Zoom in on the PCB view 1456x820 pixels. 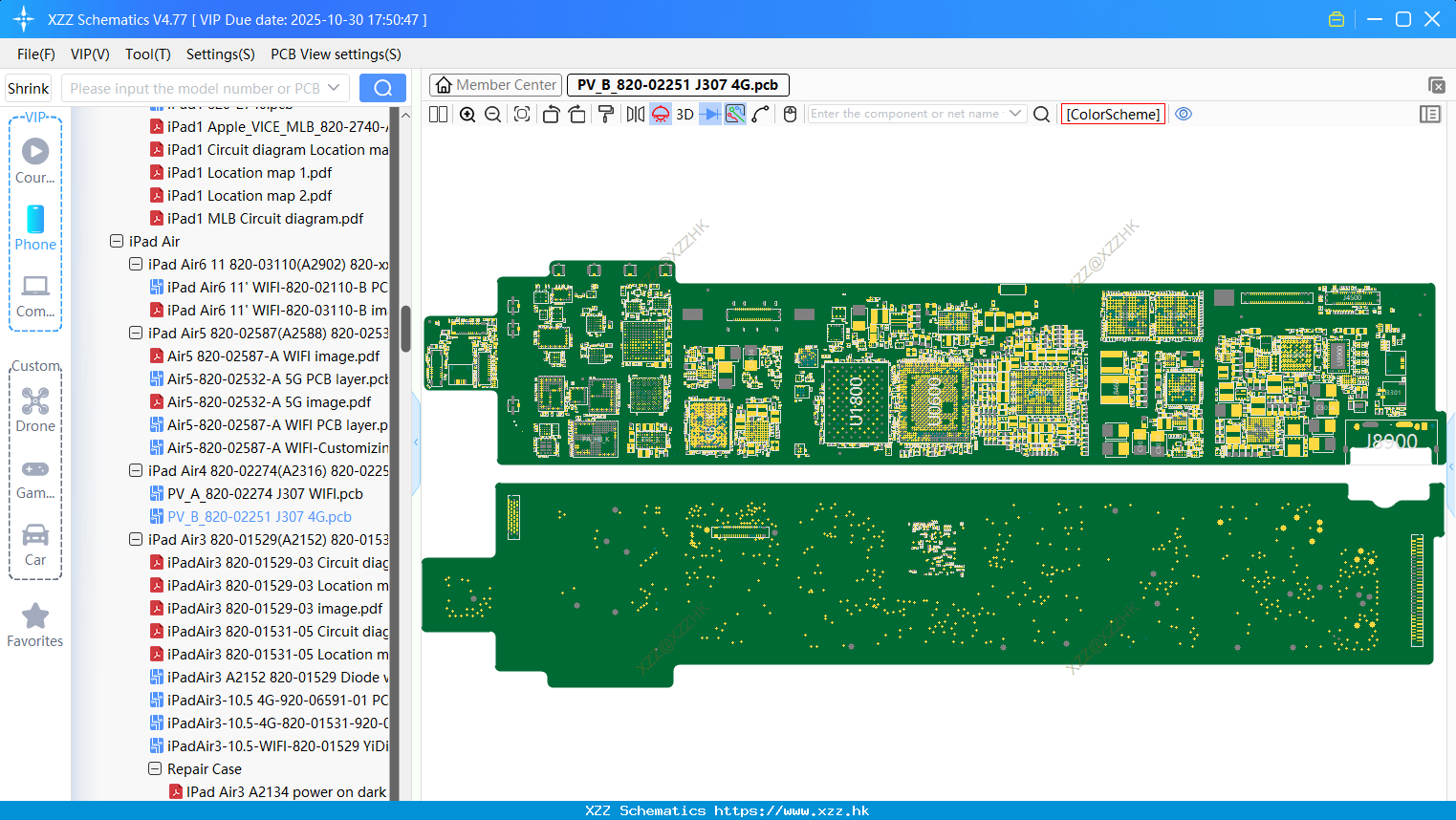pyautogui.click(x=467, y=114)
